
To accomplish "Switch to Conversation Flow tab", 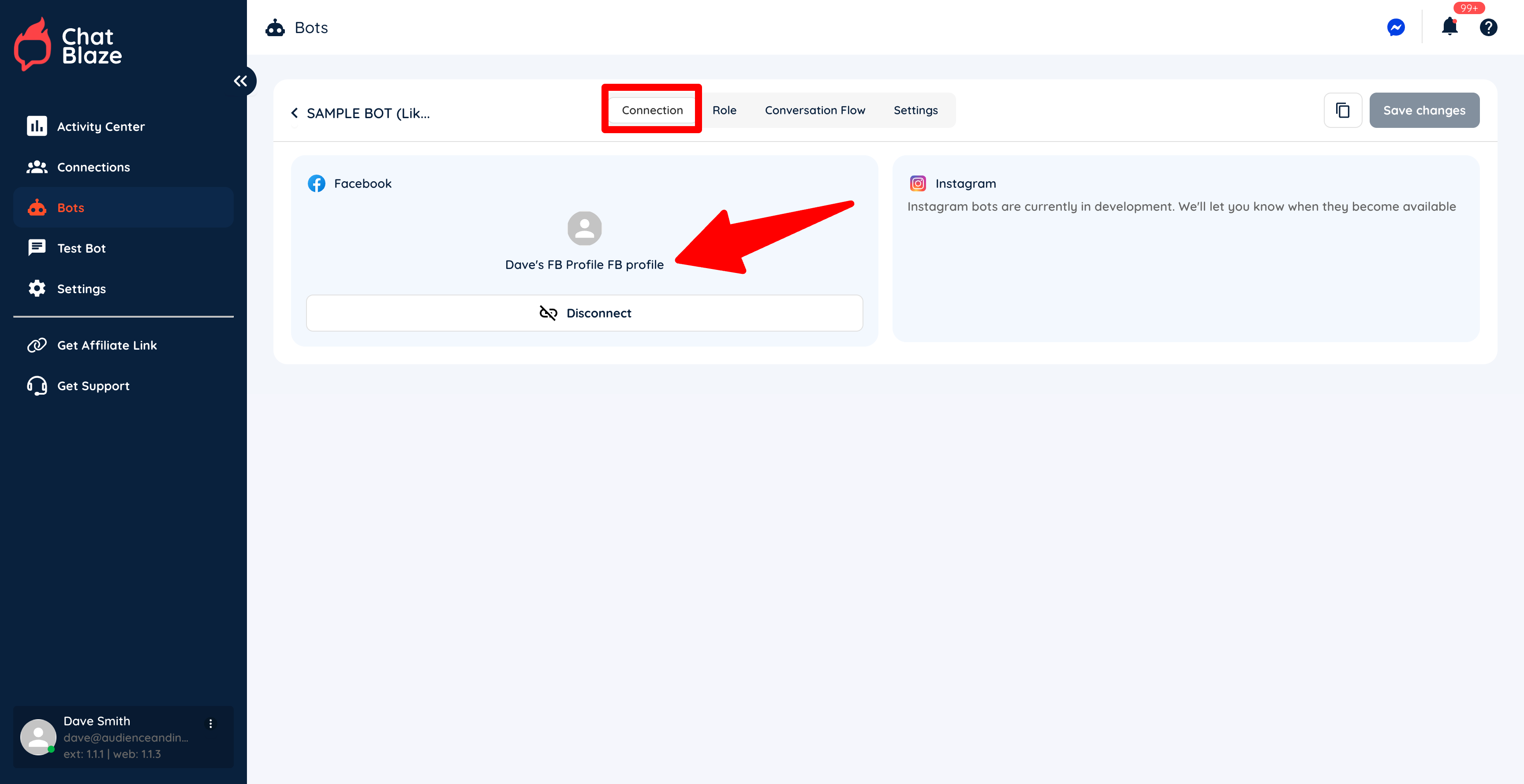I will pos(814,110).
